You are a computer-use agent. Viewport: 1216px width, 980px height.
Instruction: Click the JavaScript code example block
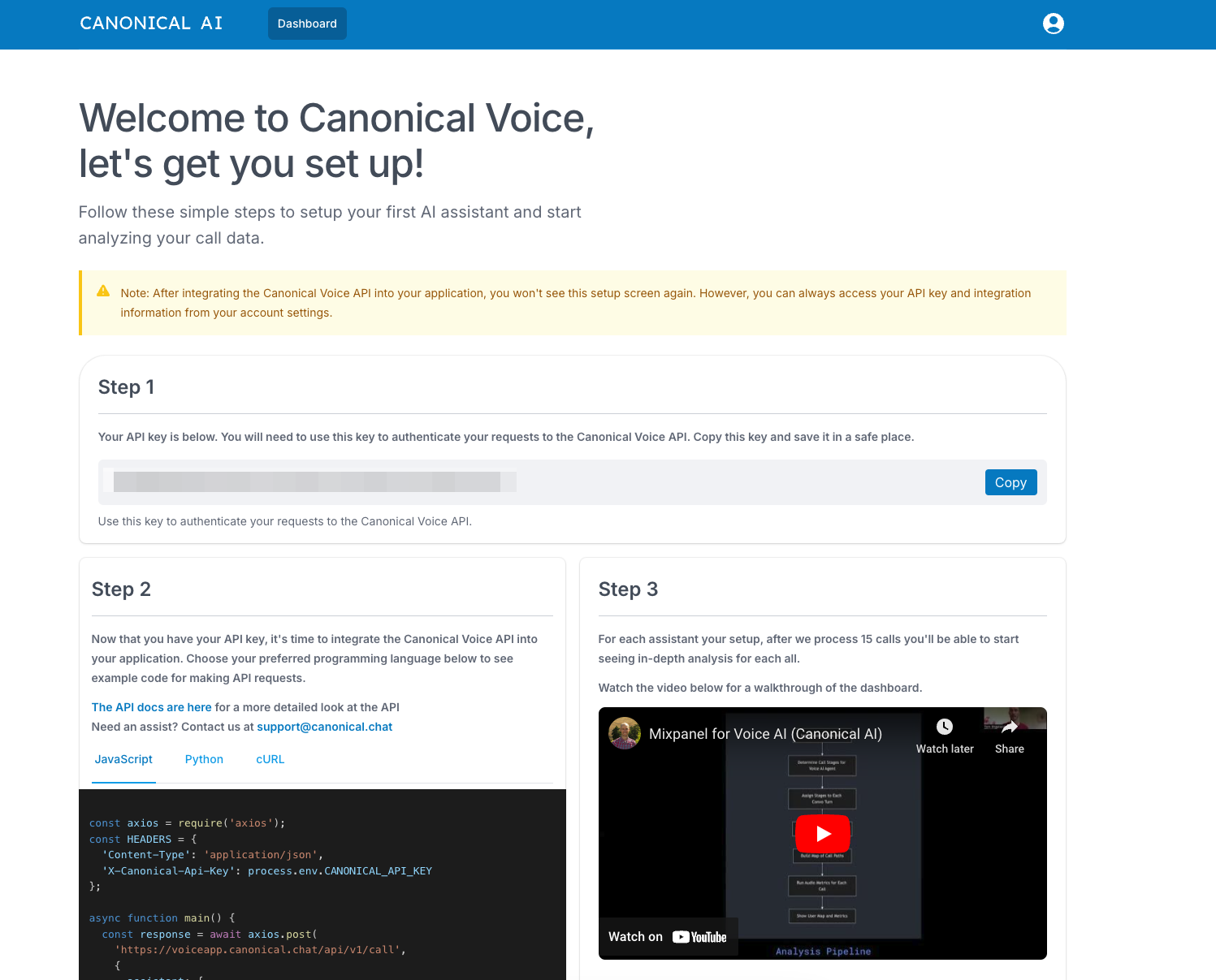coord(322,885)
